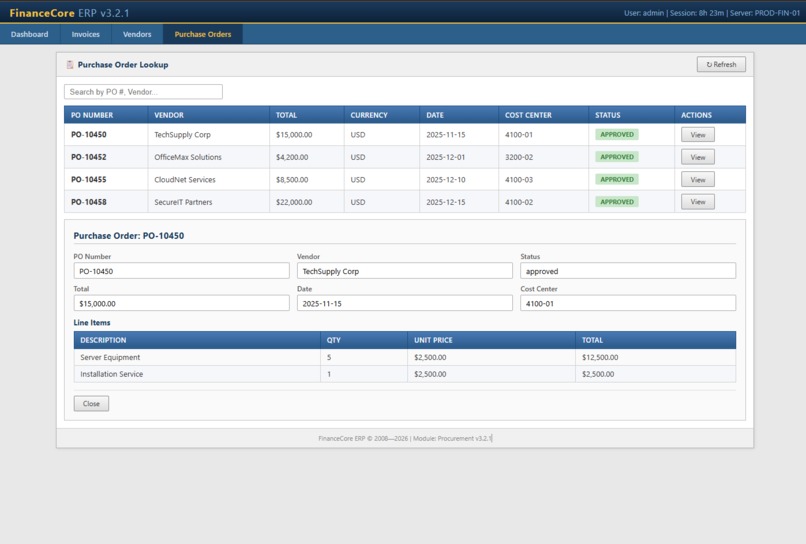
Task: Click the PO Number input field
Action: click(x=181, y=271)
